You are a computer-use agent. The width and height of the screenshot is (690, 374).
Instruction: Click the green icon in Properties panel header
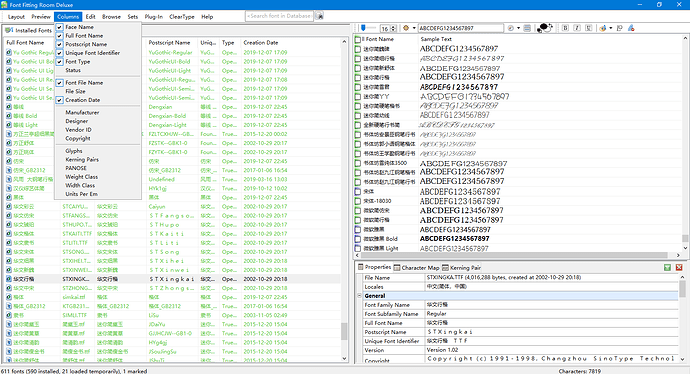pyautogui.click(x=668, y=268)
